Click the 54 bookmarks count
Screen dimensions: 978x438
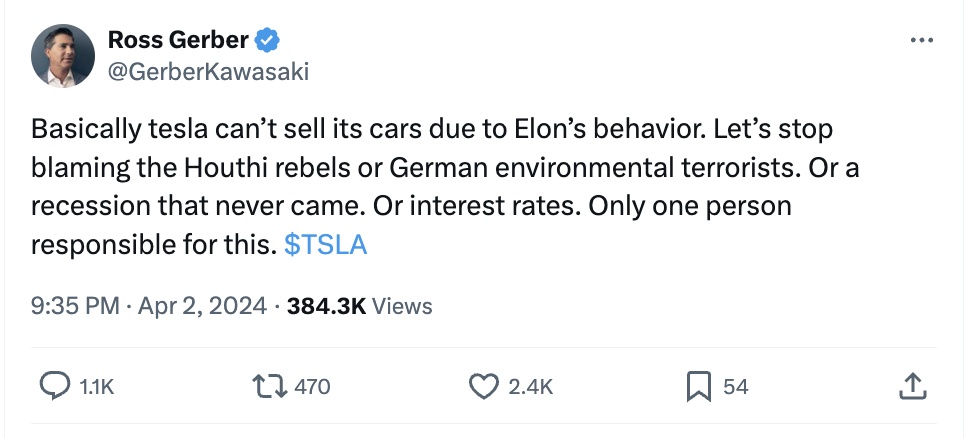[735, 386]
